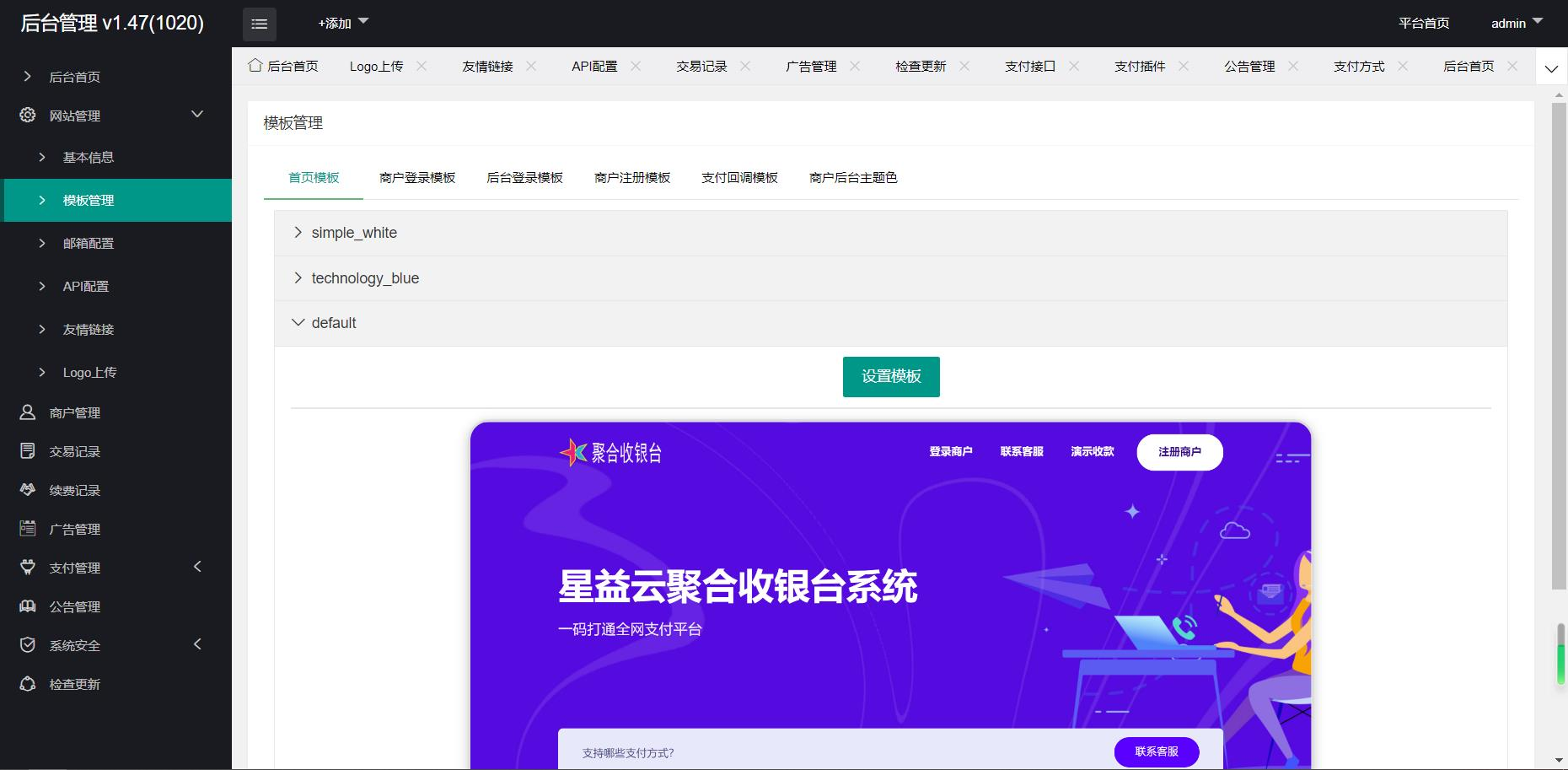Close the 交易记录 tab
Image resolution: width=1568 pixels, height=770 pixels.
[x=745, y=66]
